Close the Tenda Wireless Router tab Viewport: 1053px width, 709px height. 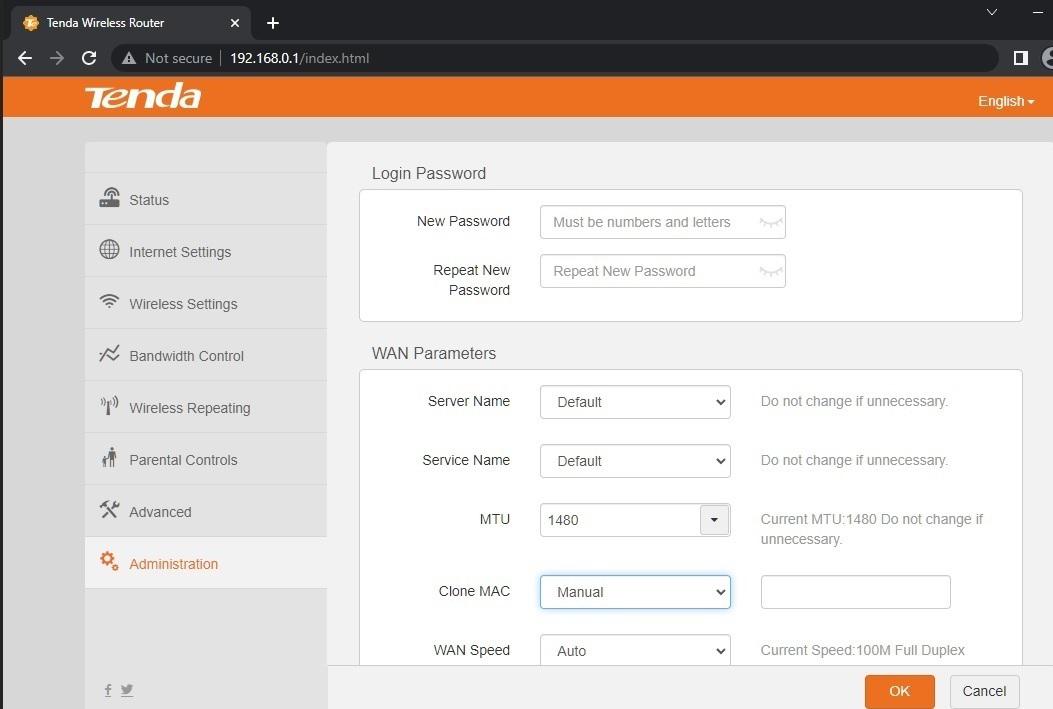click(234, 23)
